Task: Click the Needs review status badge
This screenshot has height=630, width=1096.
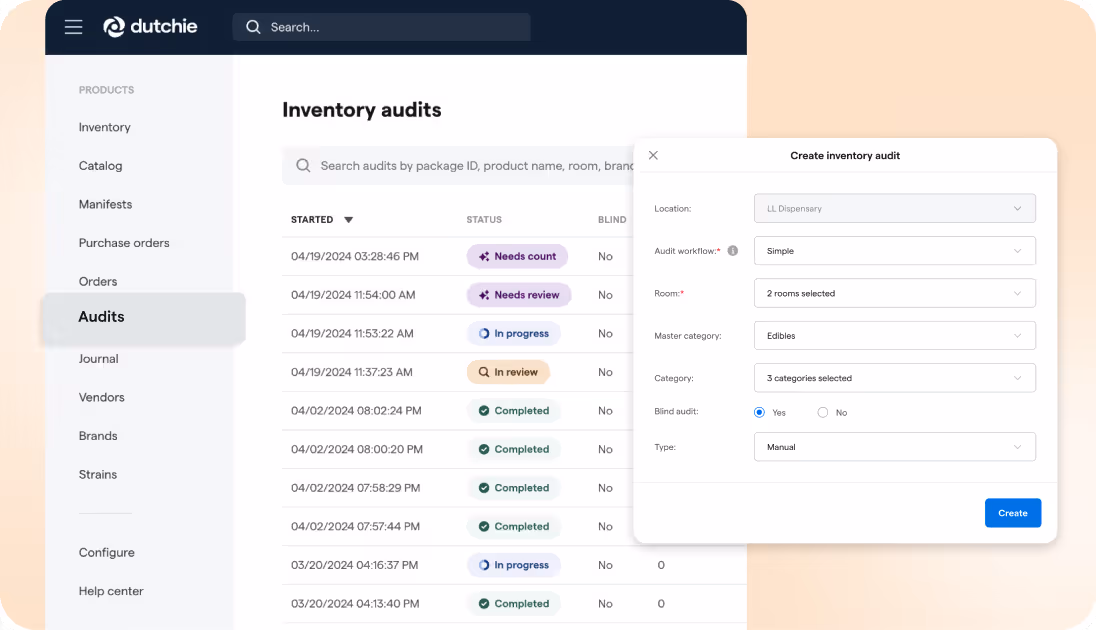Action: [519, 295]
